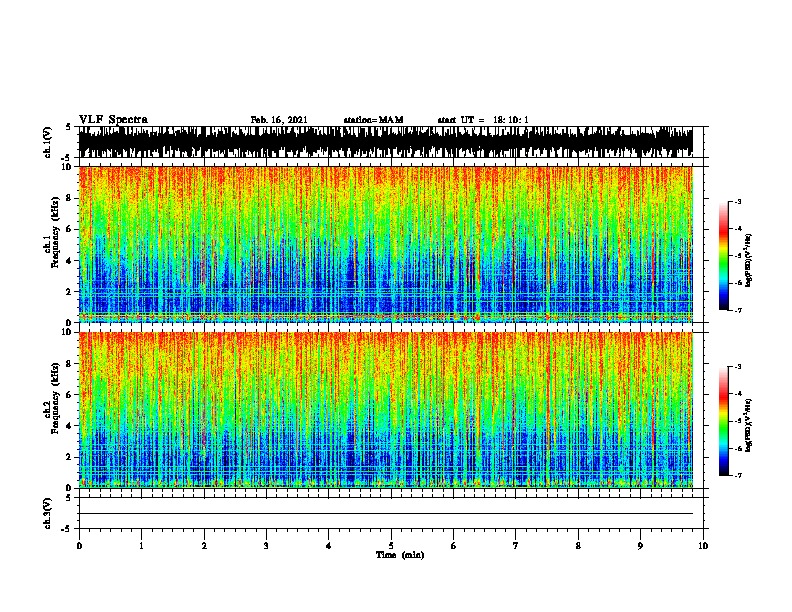Click the '-7' label below ch.2 colorbar
792x612 pixels.
pyautogui.click(x=737, y=475)
